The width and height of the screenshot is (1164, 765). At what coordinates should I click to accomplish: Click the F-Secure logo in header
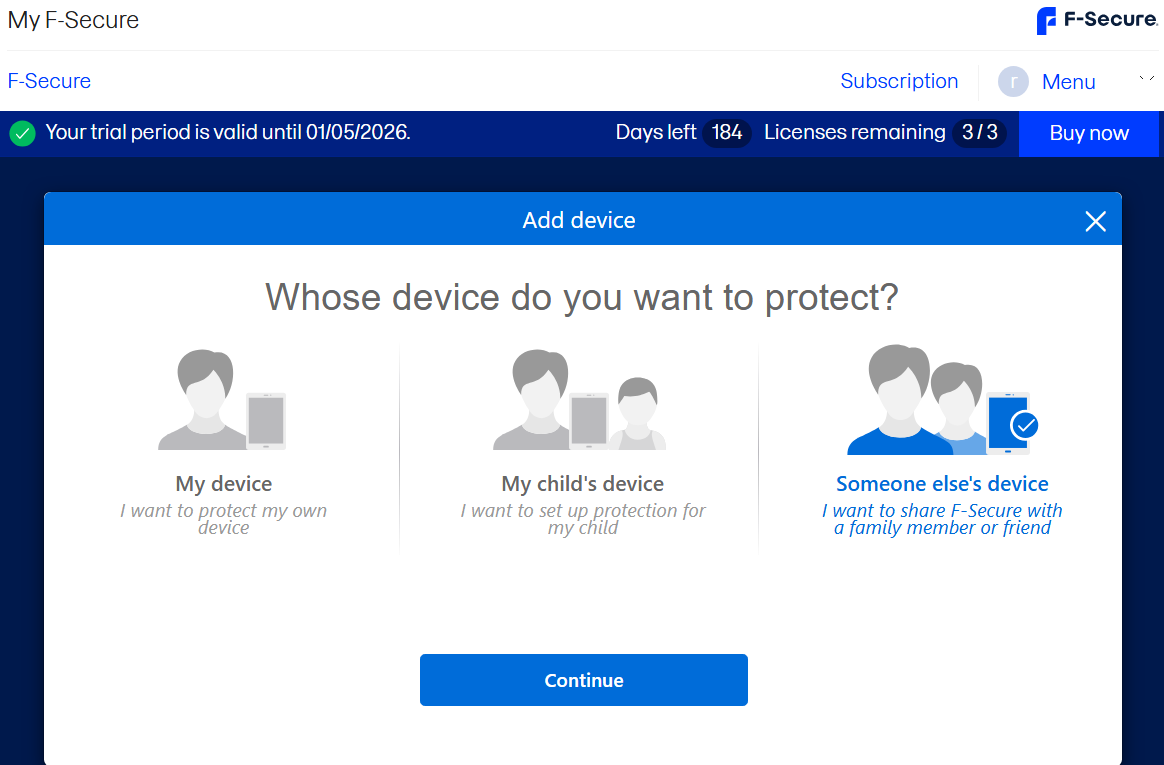1096,20
